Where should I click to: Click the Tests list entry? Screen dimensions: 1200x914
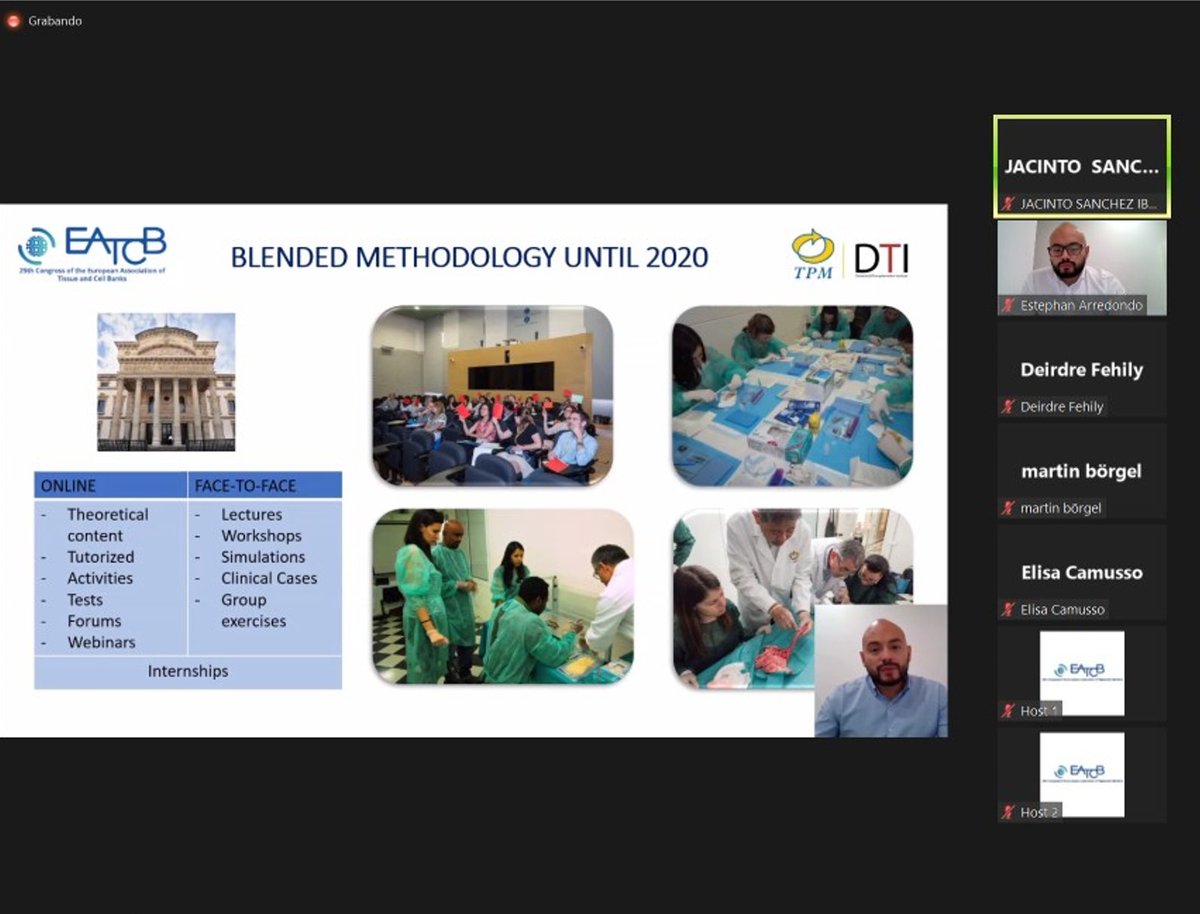(x=85, y=600)
